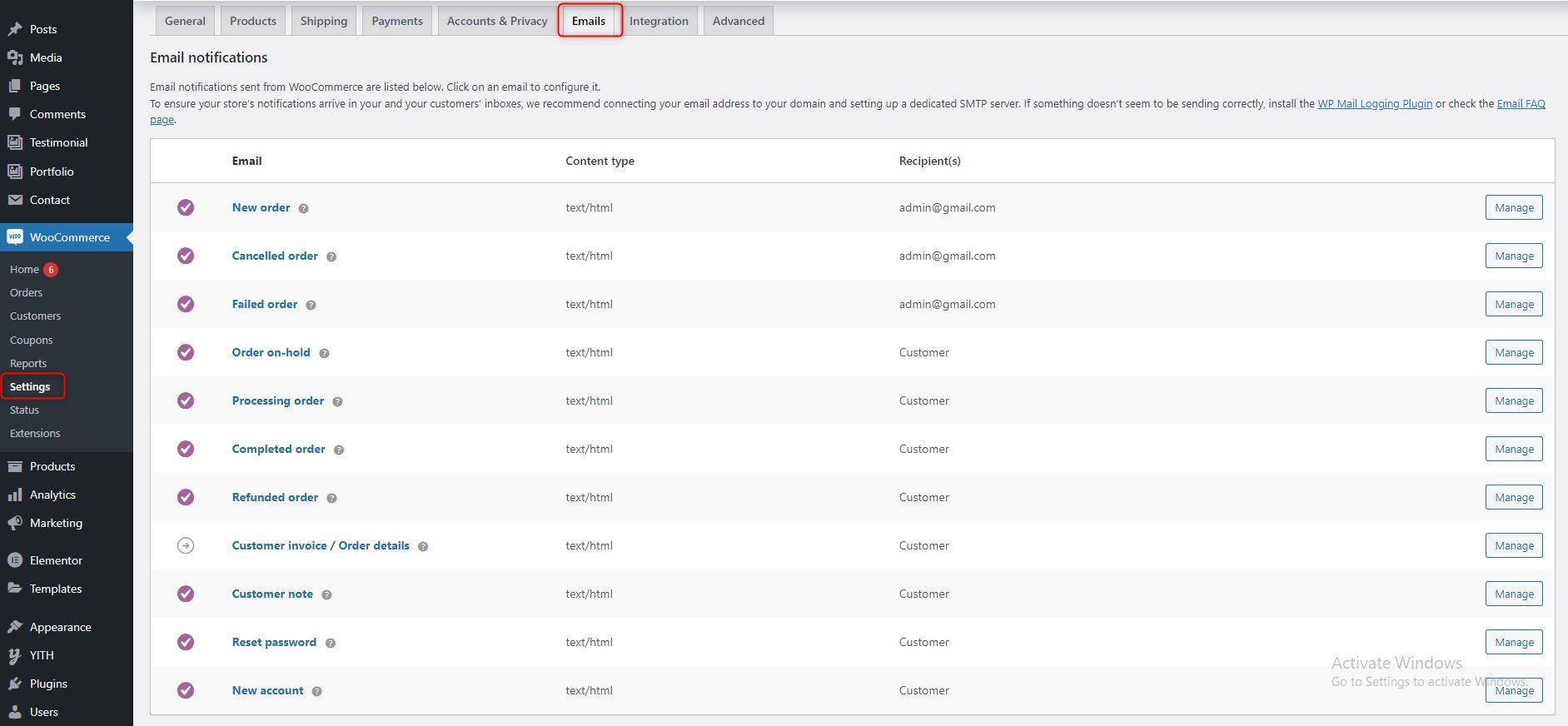This screenshot has height=726, width=1568.
Task: Click help tooltip icon beside Reset password
Action: (x=331, y=644)
